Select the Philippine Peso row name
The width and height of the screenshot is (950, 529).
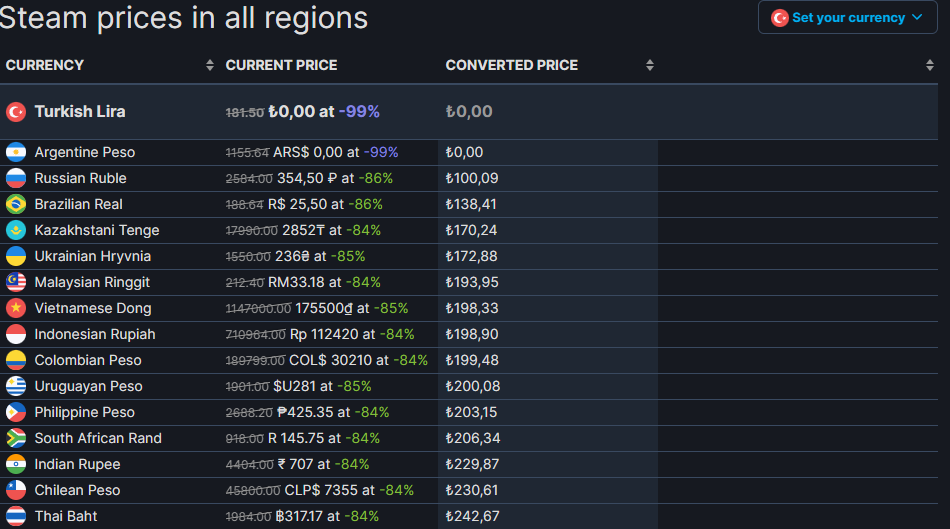pos(85,413)
